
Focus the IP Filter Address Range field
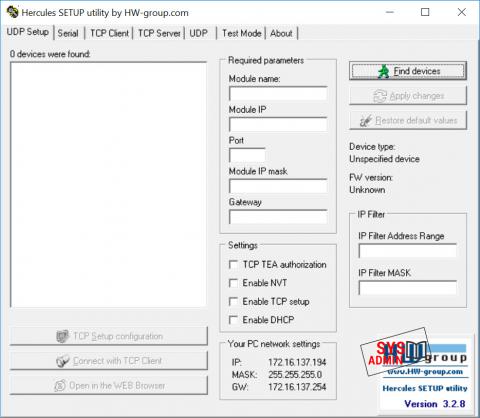(x=408, y=251)
